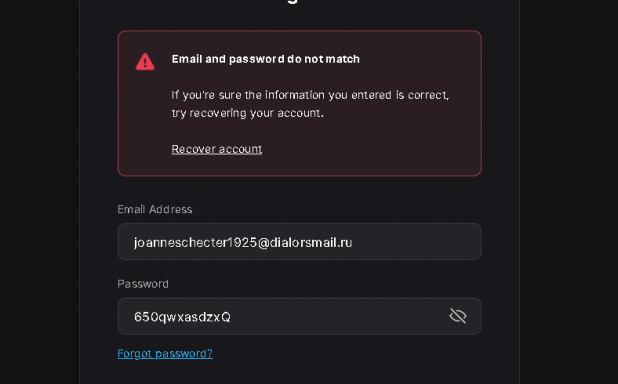This screenshot has width=618, height=384.
Task: Click the Email Address field label
Action: coord(154,209)
